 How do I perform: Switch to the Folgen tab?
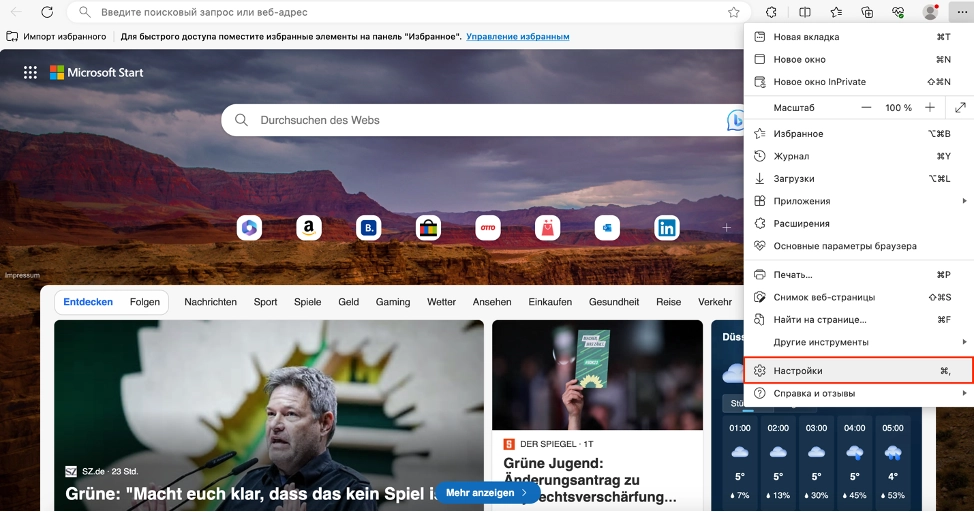145,302
